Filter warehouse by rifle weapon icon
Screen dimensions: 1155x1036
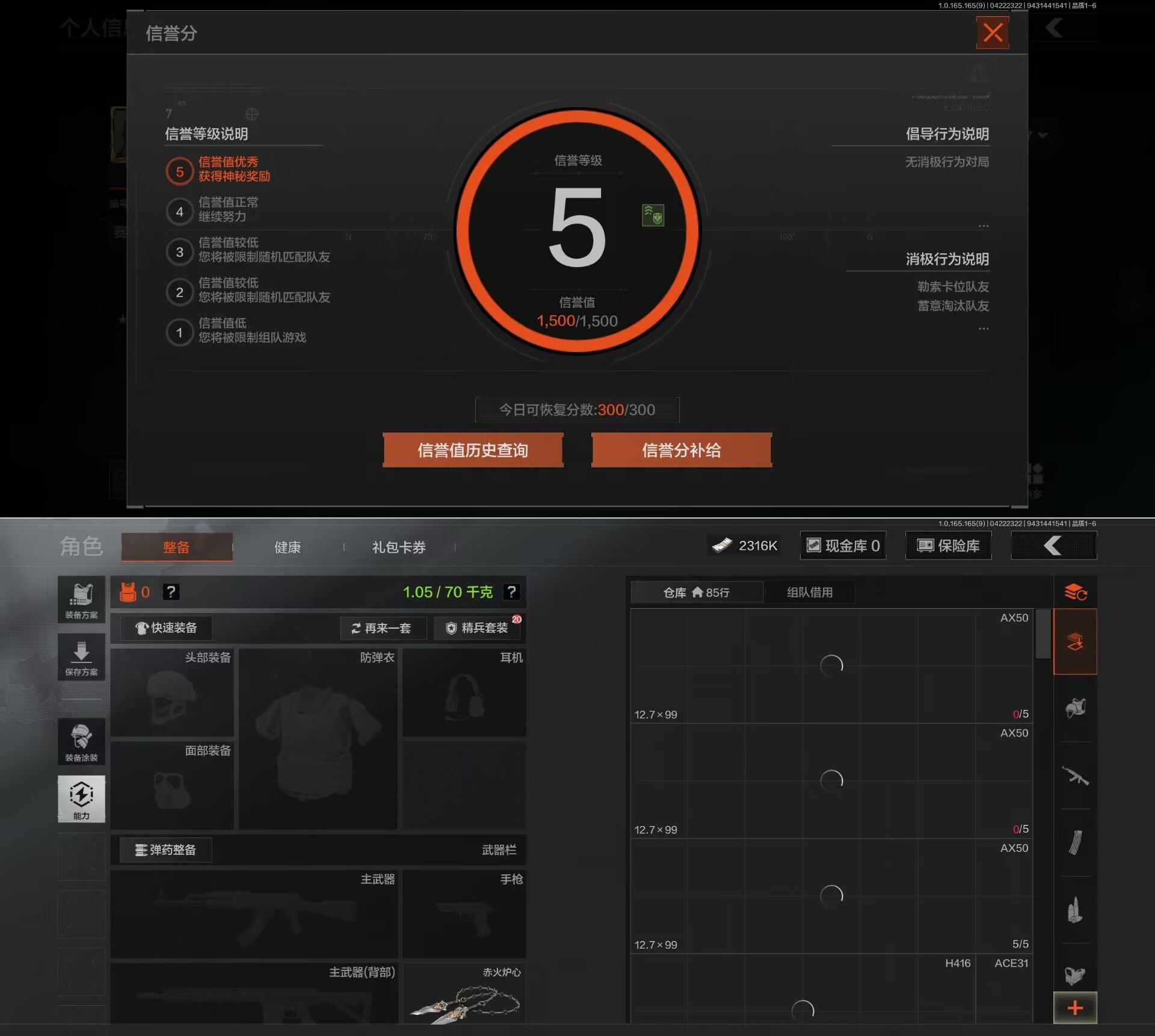point(1075,775)
